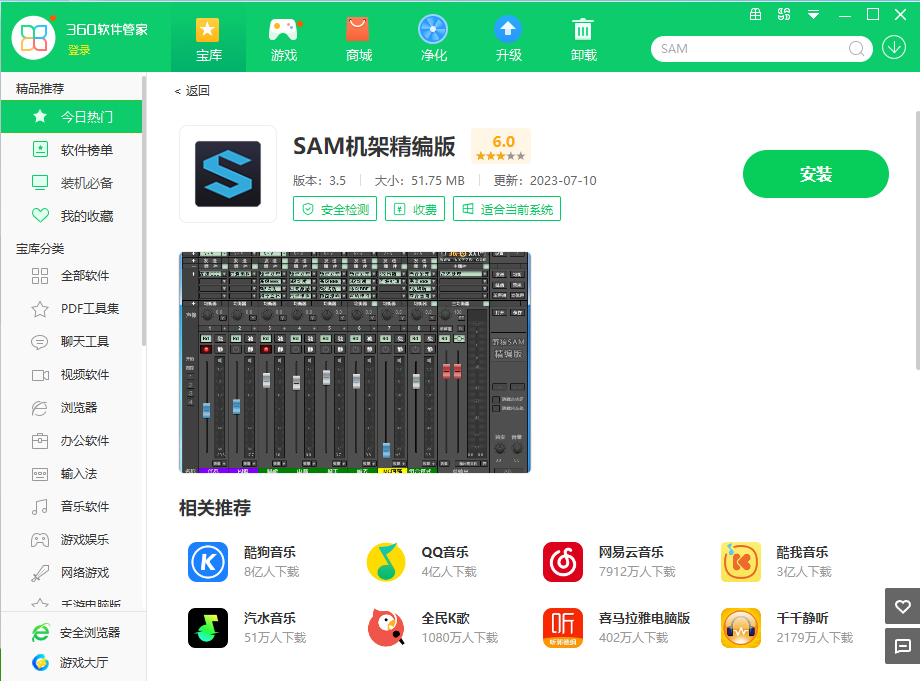Click the 更新: 2023-07-10 text
The width and height of the screenshot is (920, 681).
[545, 181]
